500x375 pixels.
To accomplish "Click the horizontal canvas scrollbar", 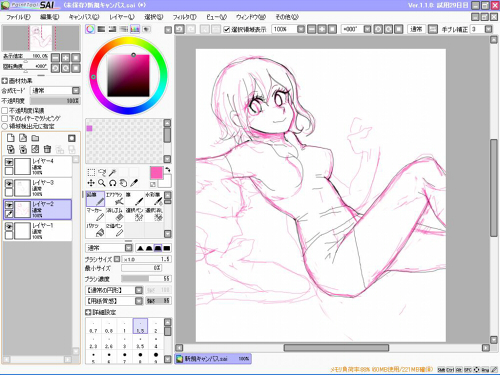I will tap(336, 348).
